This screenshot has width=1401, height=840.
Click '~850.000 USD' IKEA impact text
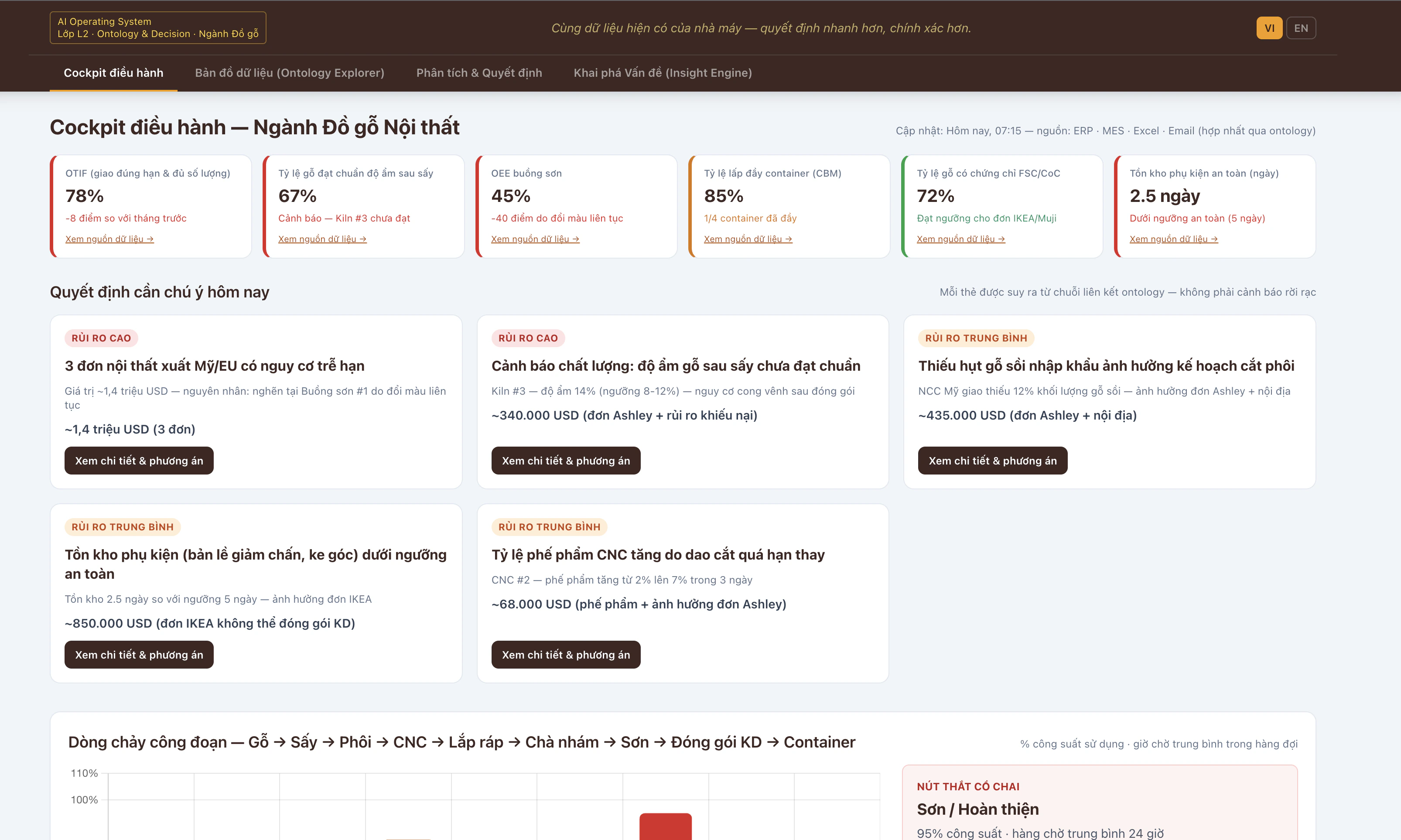tap(209, 623)
